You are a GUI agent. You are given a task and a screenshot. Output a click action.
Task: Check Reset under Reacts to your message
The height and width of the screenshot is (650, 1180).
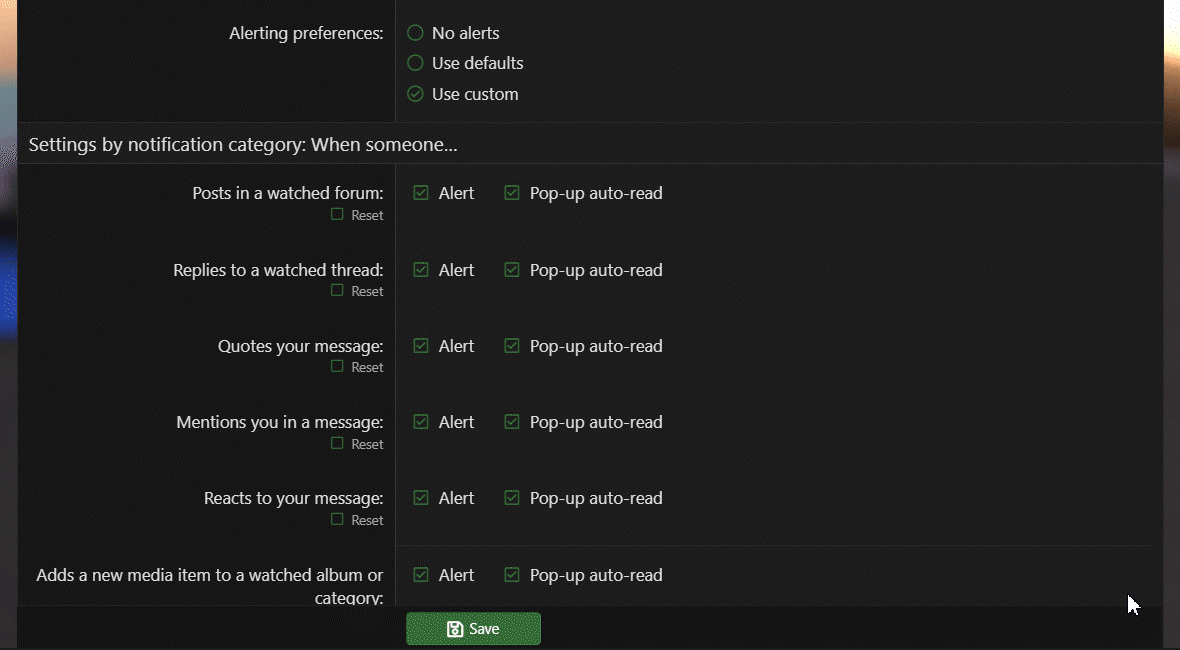(x=338, y=520)
